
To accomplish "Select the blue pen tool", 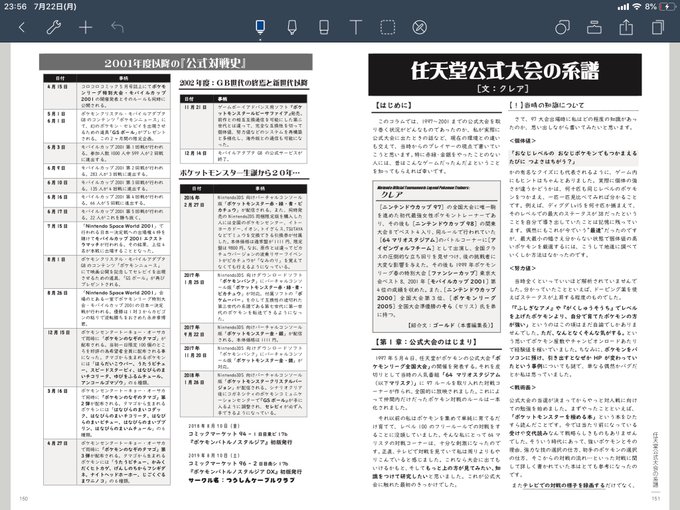I will 260,27.
